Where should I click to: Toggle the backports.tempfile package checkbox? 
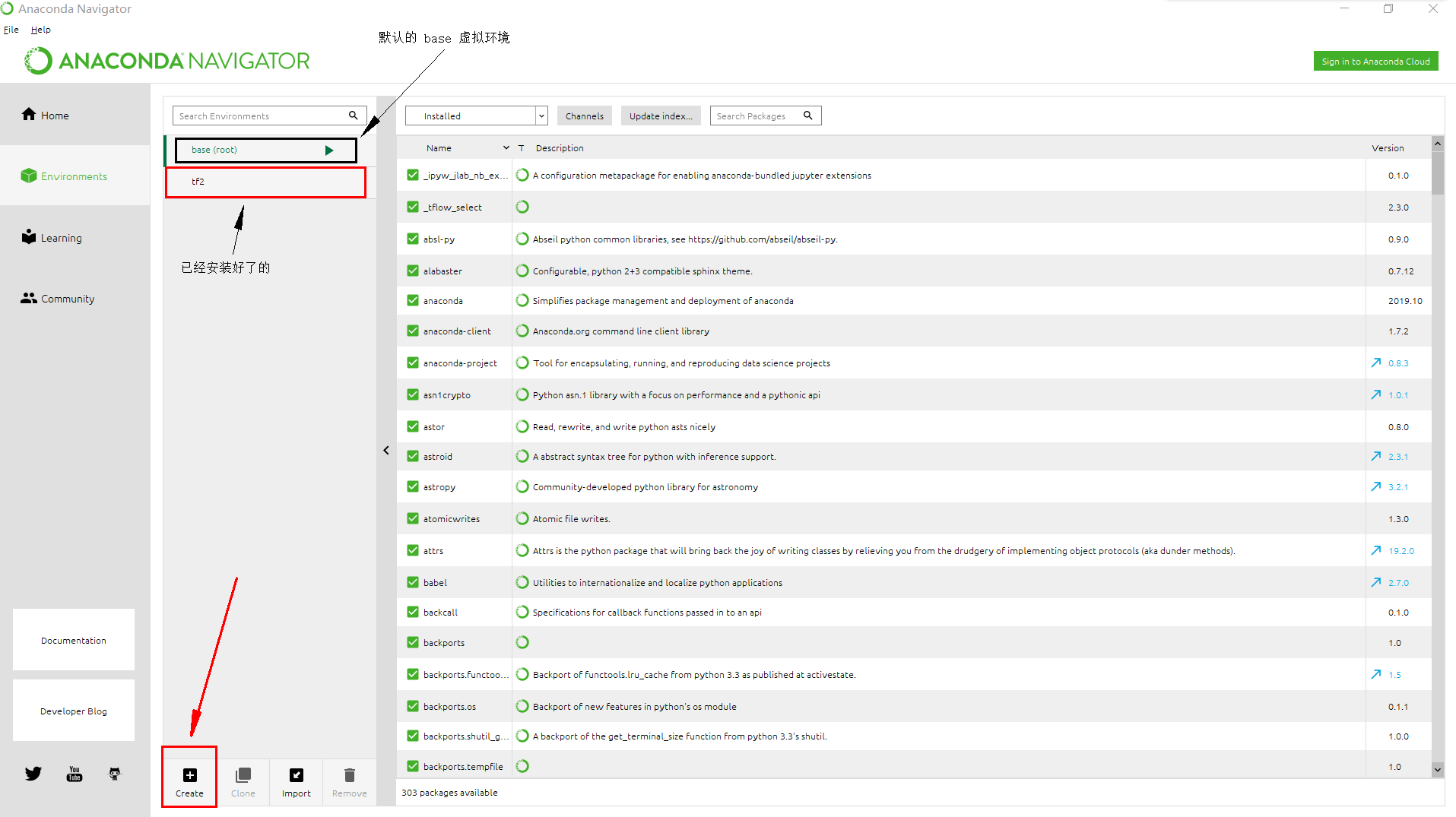pos(413,767)
